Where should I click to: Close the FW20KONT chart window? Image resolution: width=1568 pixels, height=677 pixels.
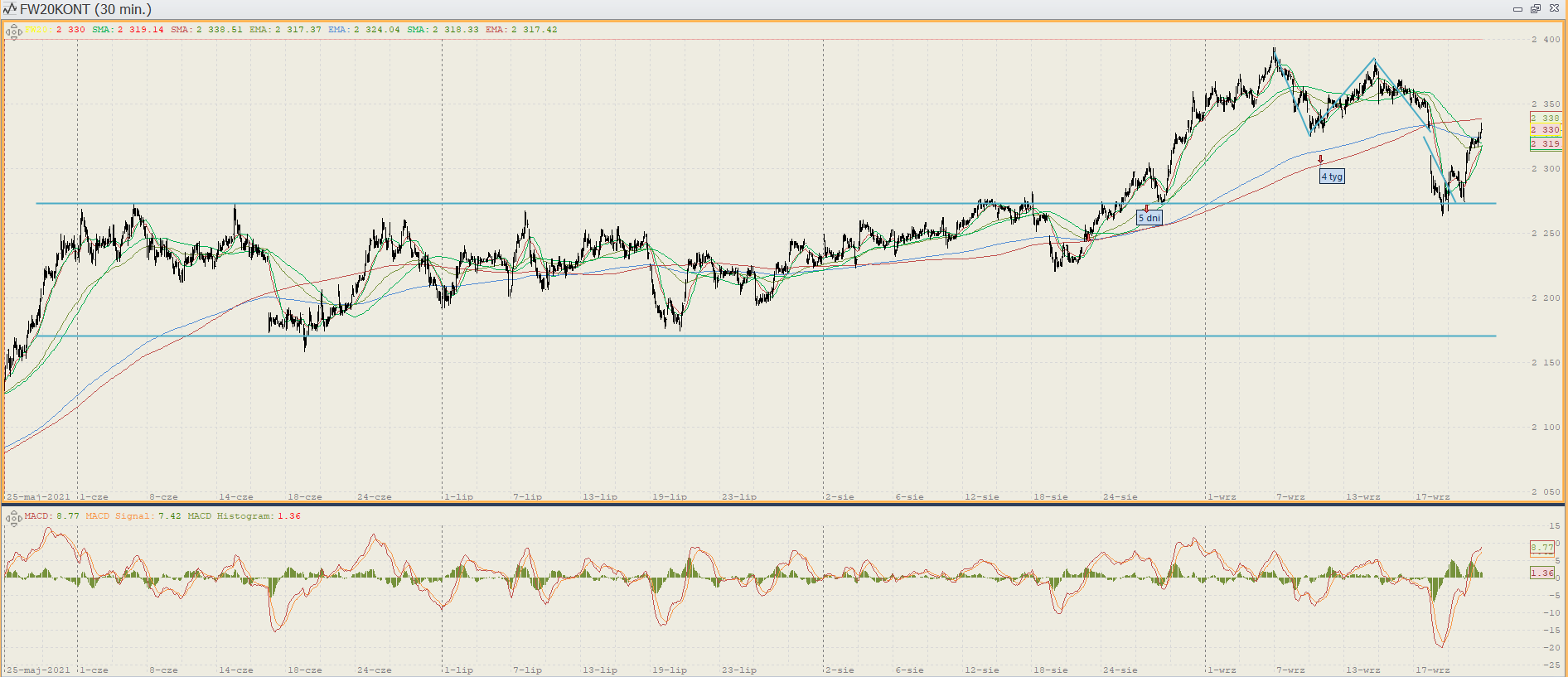coord(1554,9)
